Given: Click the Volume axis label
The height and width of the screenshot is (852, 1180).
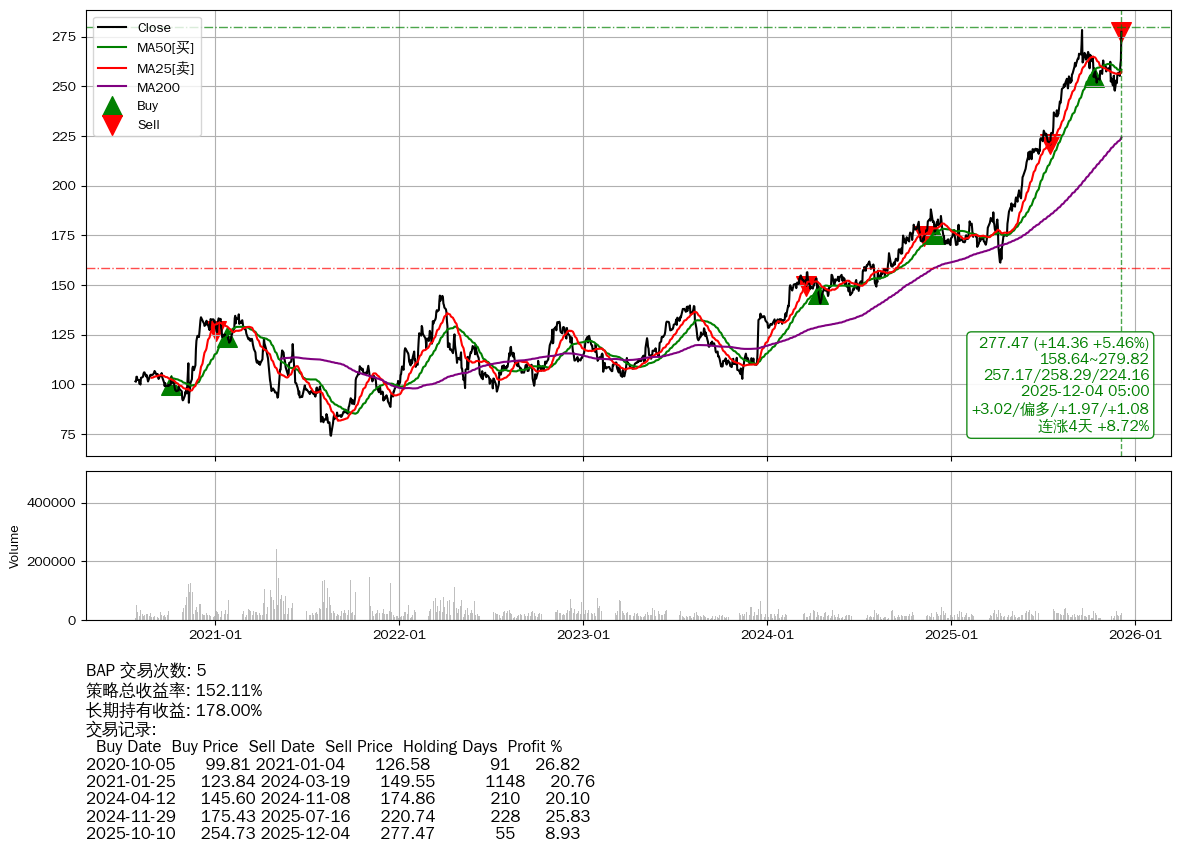Looking at the screenshot, I should coord(14,547).
